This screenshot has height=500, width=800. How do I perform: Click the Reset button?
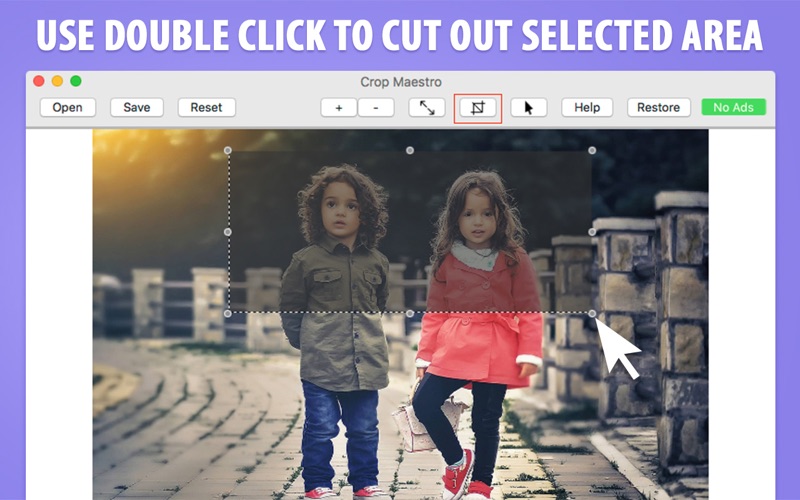[x=207, y=108]
